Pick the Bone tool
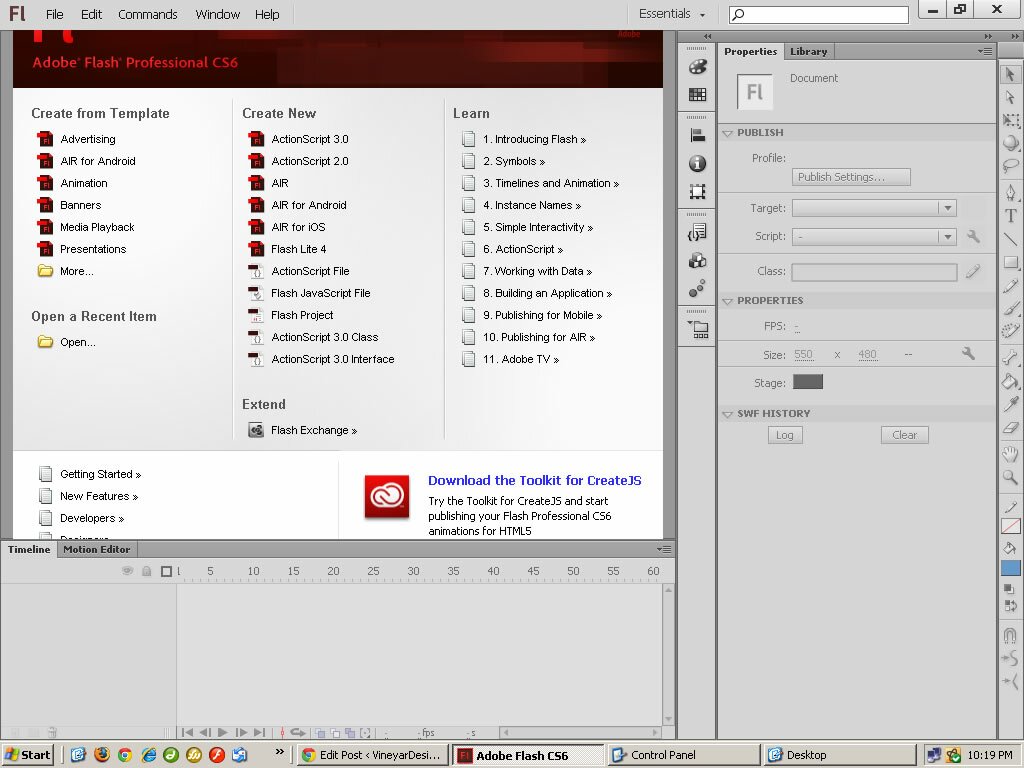Viewport: 1024px width, 768px height. (1010, 357)
